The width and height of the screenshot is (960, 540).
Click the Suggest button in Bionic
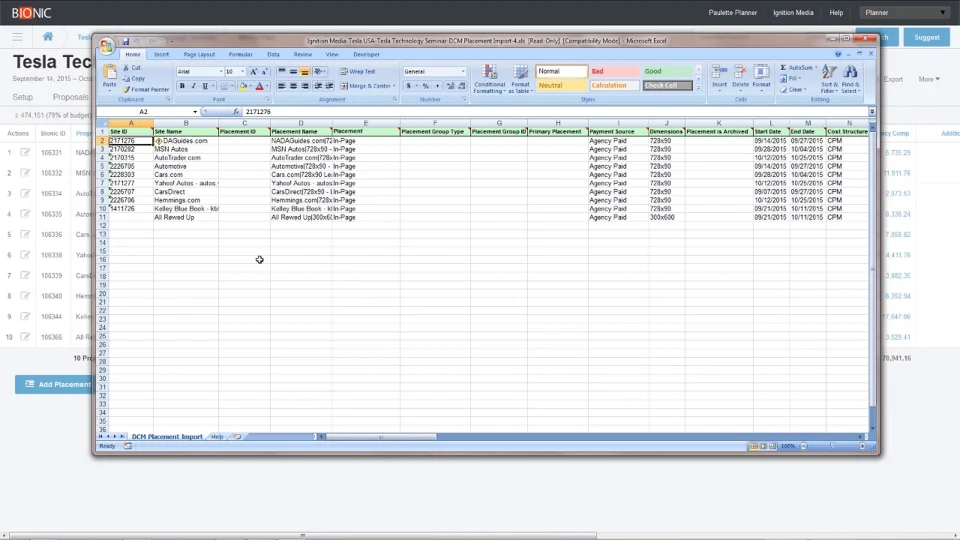pyautogui.click(x=926, y=37)
